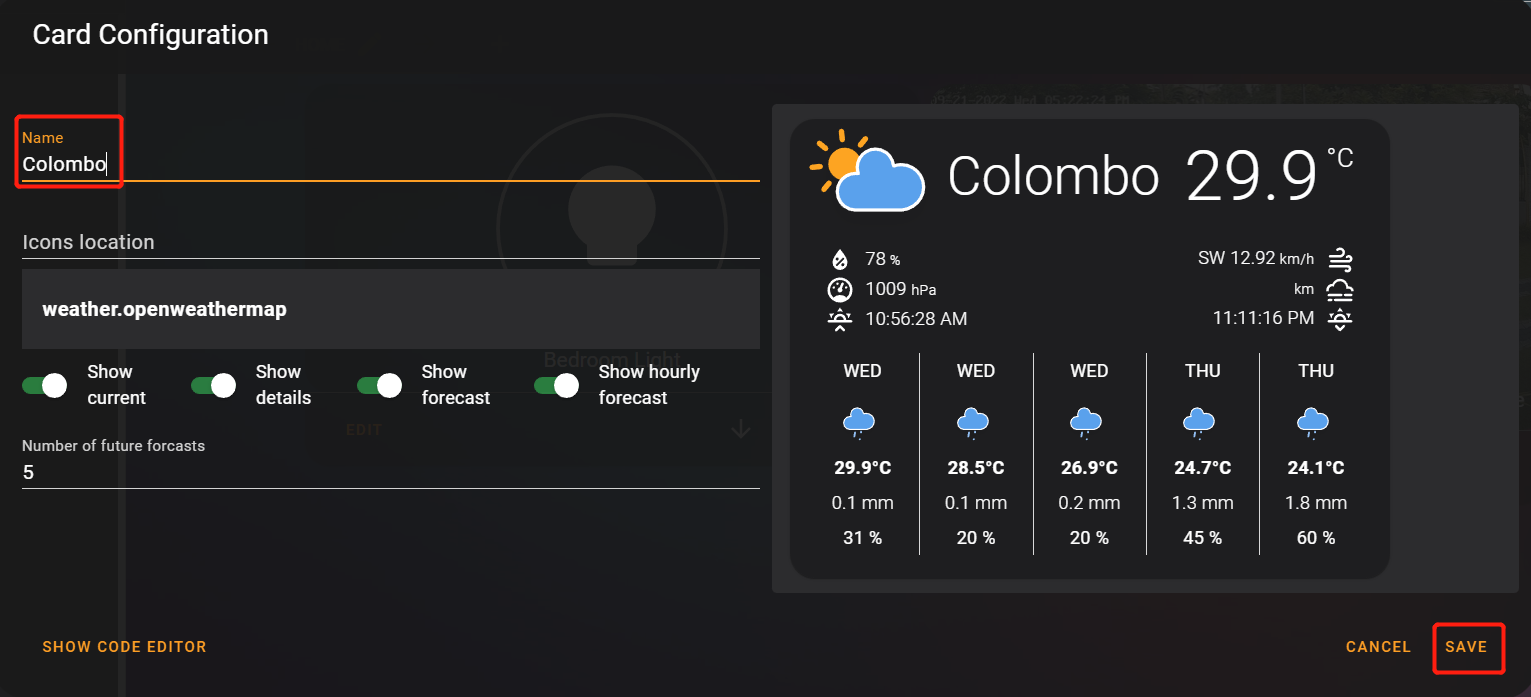Focus the Name field containing Colombo
The width and height of the screenshot is (1531, 697).
point(391,155)
